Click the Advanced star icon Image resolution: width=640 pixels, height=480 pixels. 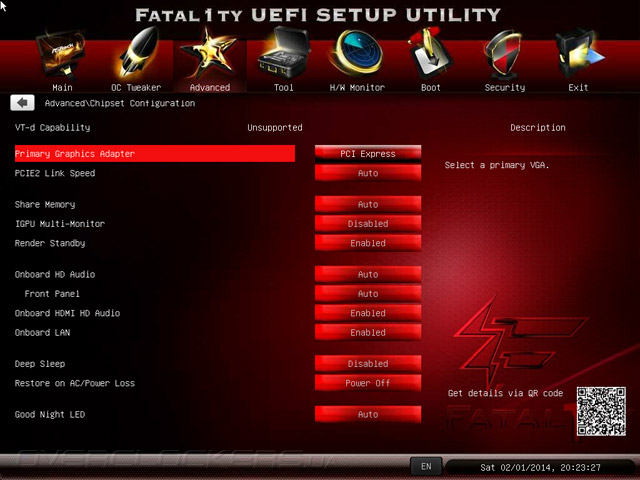209,52
